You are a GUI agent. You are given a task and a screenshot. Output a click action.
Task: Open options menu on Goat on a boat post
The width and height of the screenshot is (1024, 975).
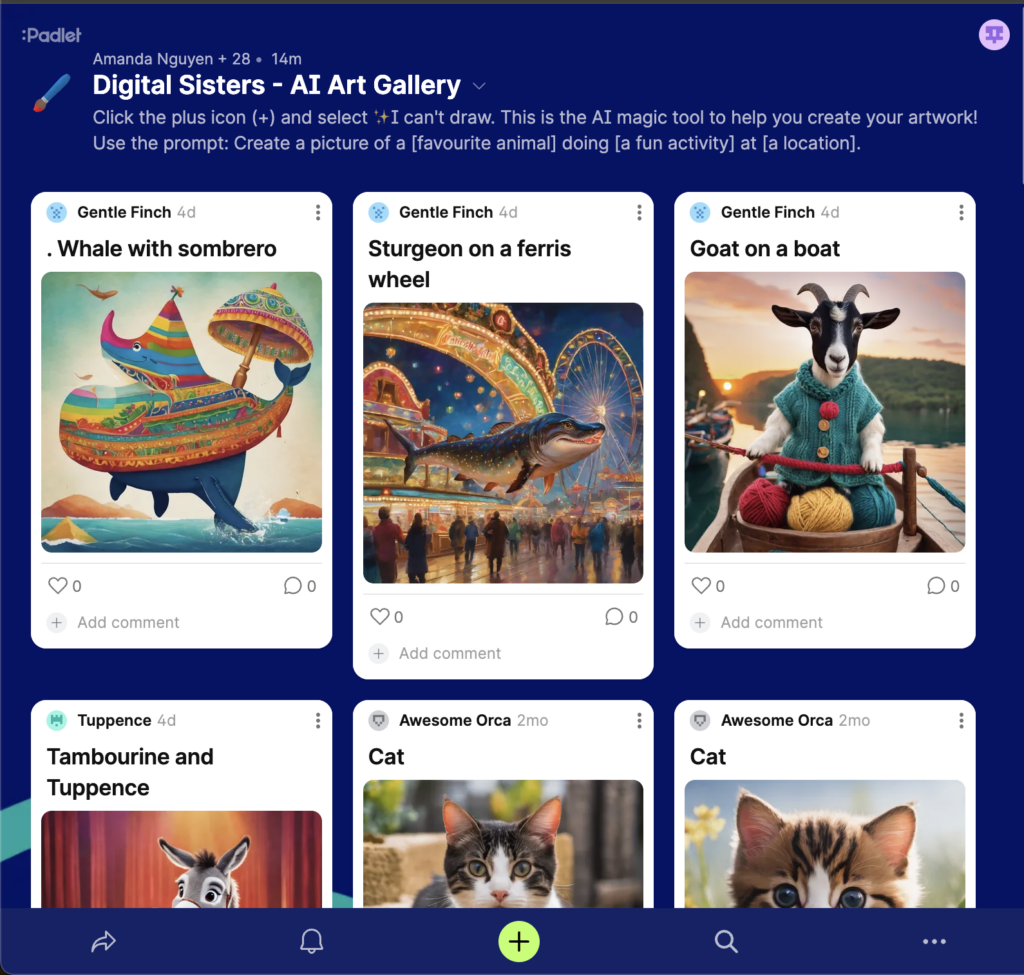(x=961, y=212)
